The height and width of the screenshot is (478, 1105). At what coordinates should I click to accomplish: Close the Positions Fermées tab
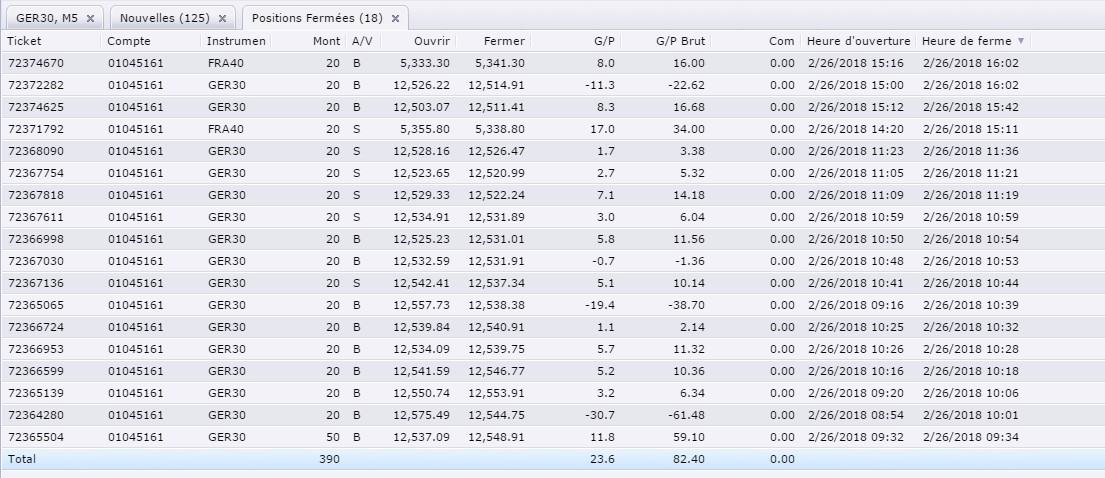click(x=395, y=19)
